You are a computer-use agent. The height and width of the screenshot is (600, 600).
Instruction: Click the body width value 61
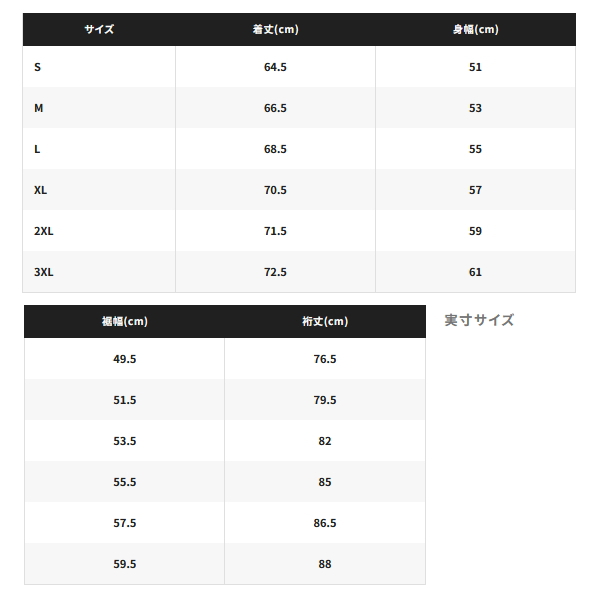[475, 272]
